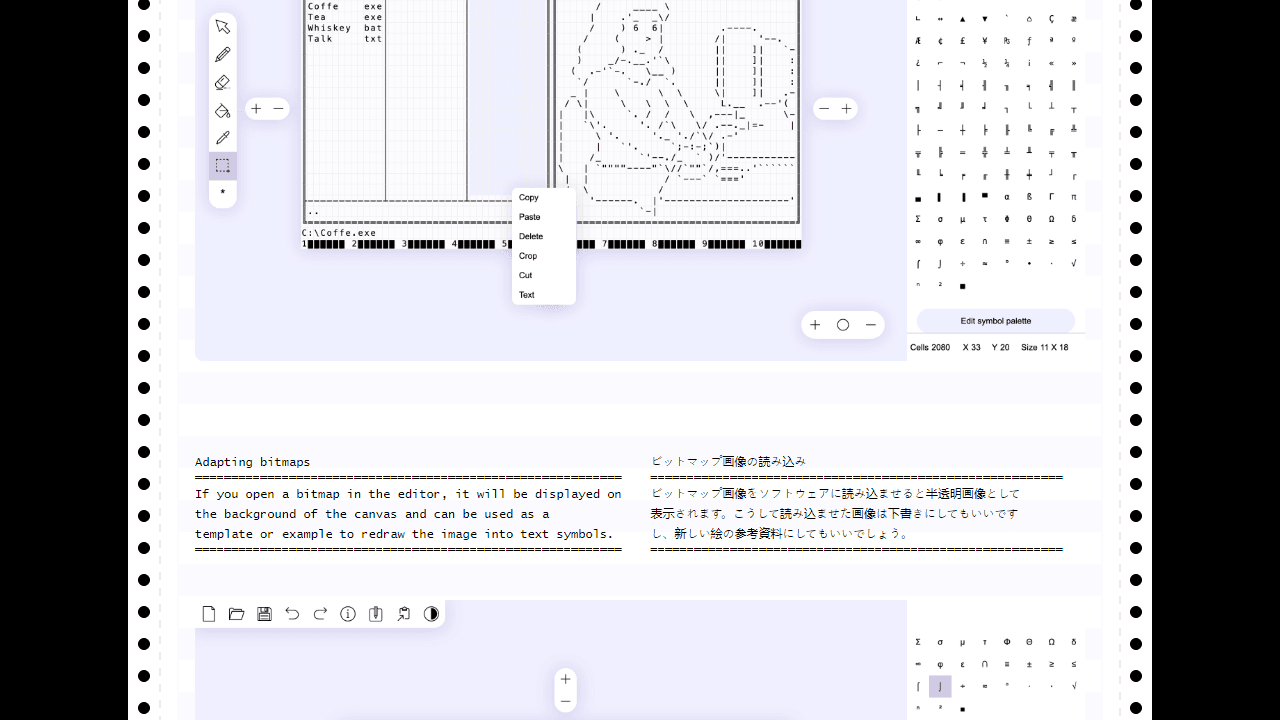
Task: Pick the ½ one-half symbol
Action: click(985, 63)
